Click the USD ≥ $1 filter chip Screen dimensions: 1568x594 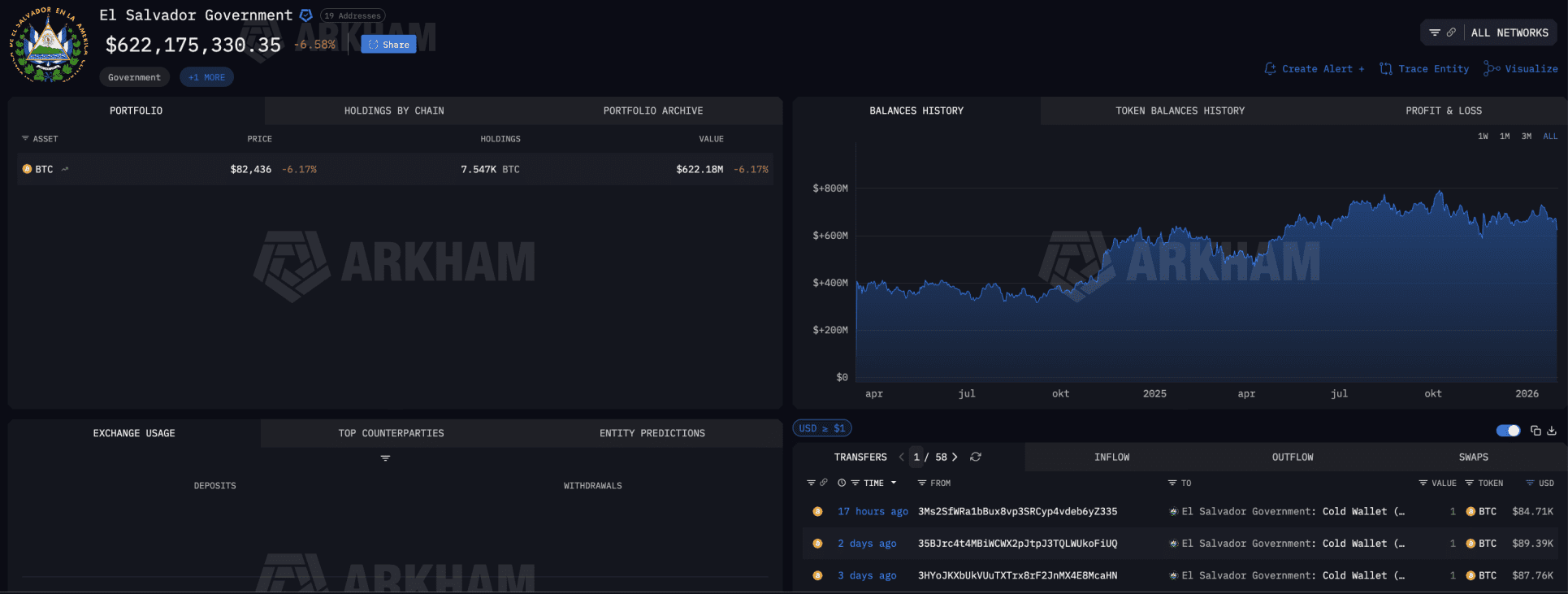821,428
